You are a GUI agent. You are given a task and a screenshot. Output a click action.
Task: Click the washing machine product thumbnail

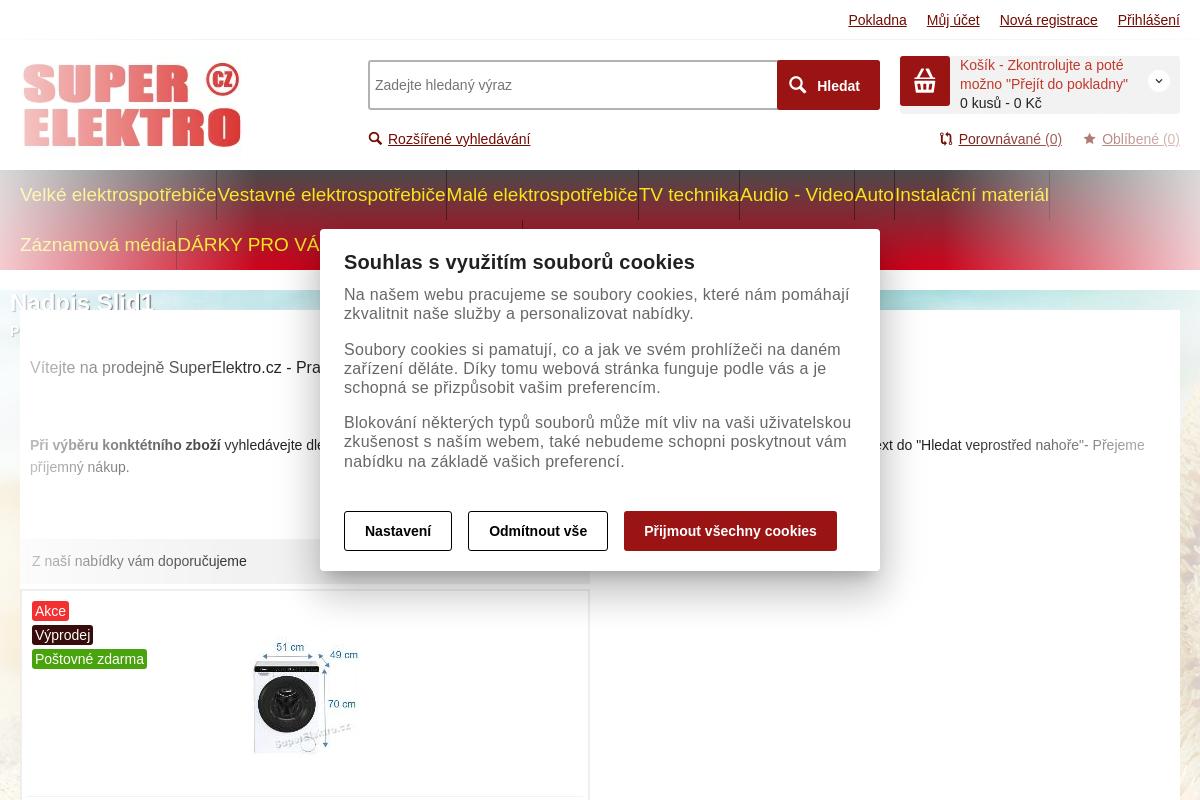(305, 698)
